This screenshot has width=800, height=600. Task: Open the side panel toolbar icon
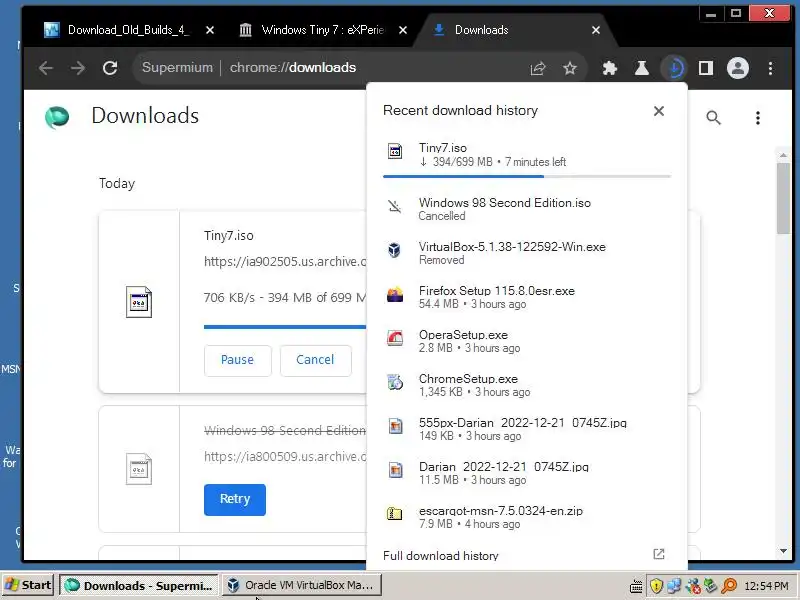(706, 68)
